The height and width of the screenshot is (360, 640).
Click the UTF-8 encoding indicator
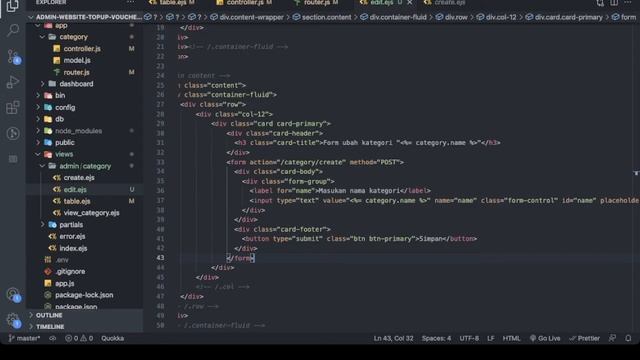click(469, 338)
